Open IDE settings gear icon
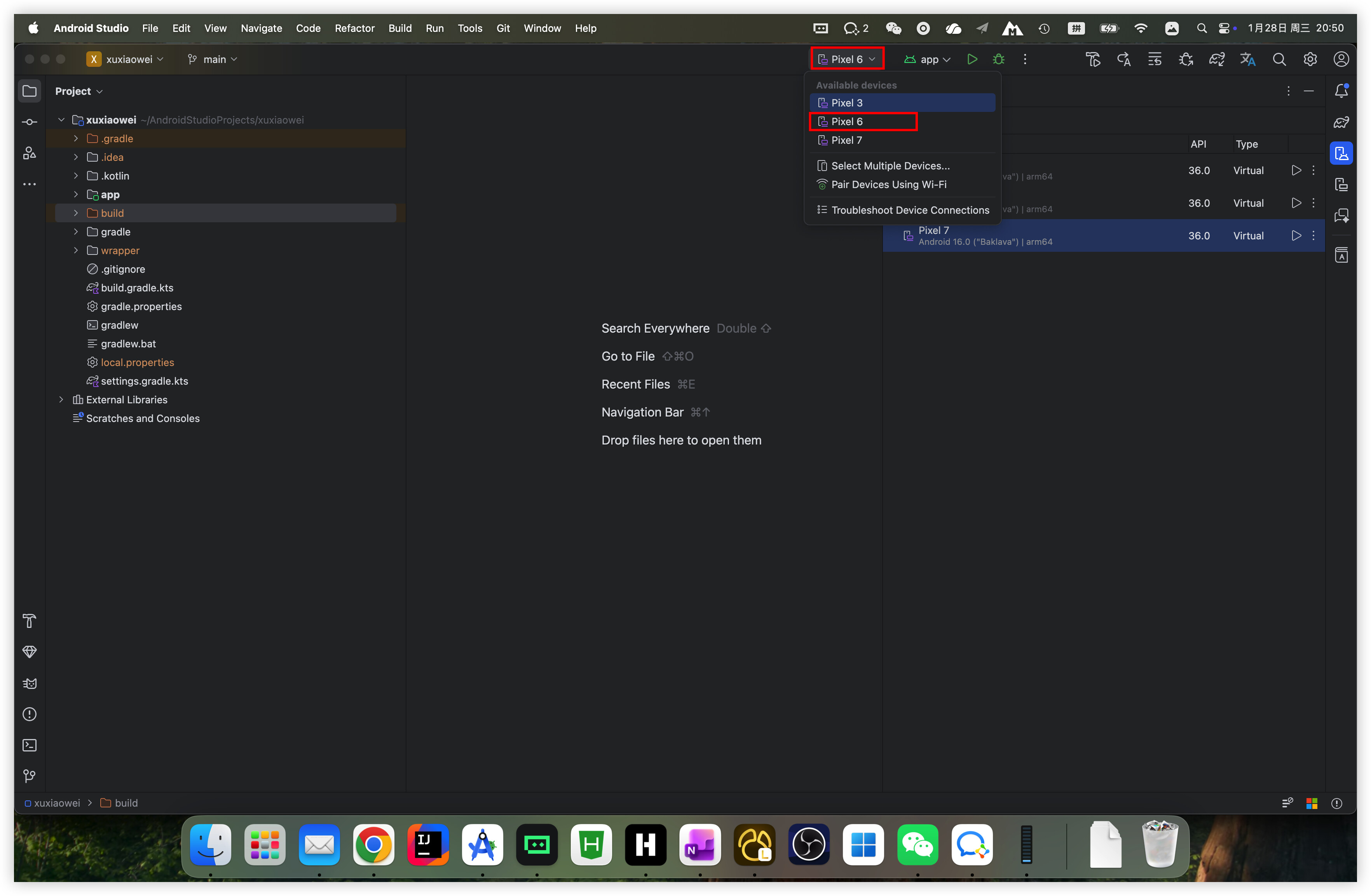The image size is (1371, 896). (1310, 59)
